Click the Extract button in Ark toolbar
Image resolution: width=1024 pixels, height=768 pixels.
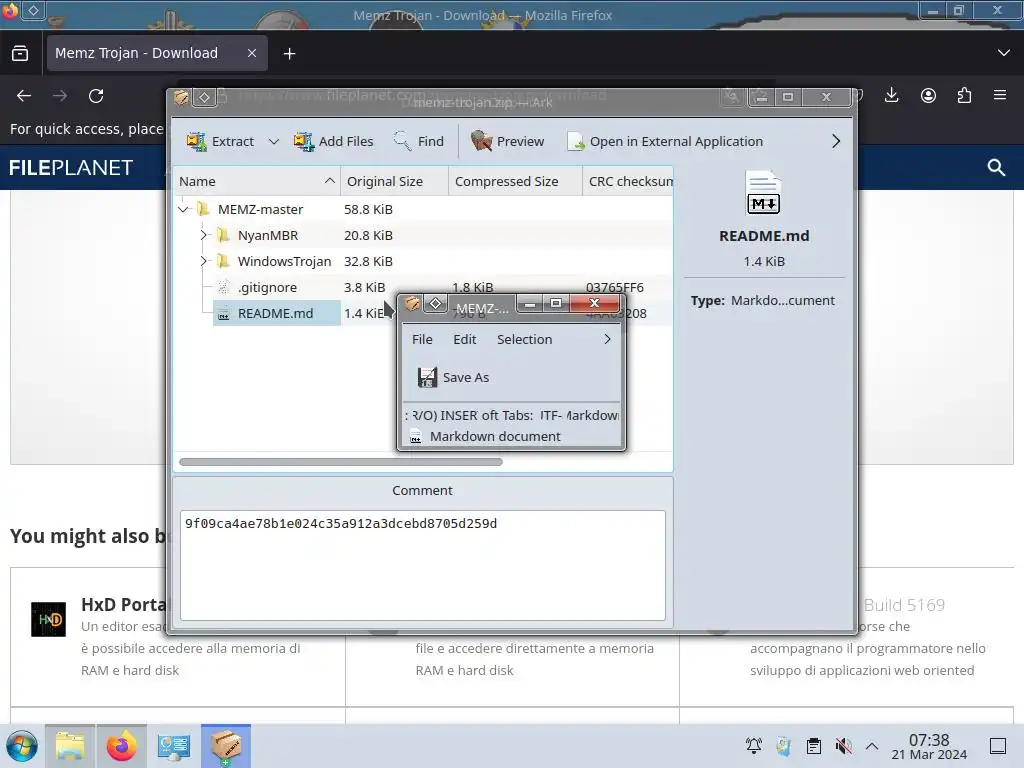pos(220,141)
